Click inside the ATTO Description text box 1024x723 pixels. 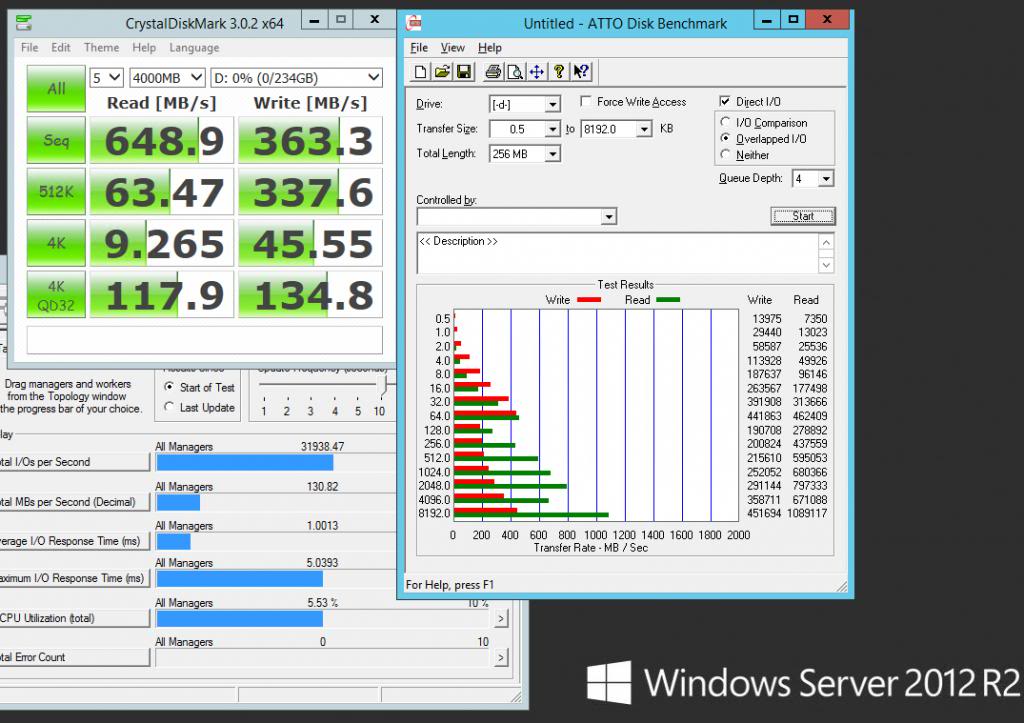(x=617, y=253)
